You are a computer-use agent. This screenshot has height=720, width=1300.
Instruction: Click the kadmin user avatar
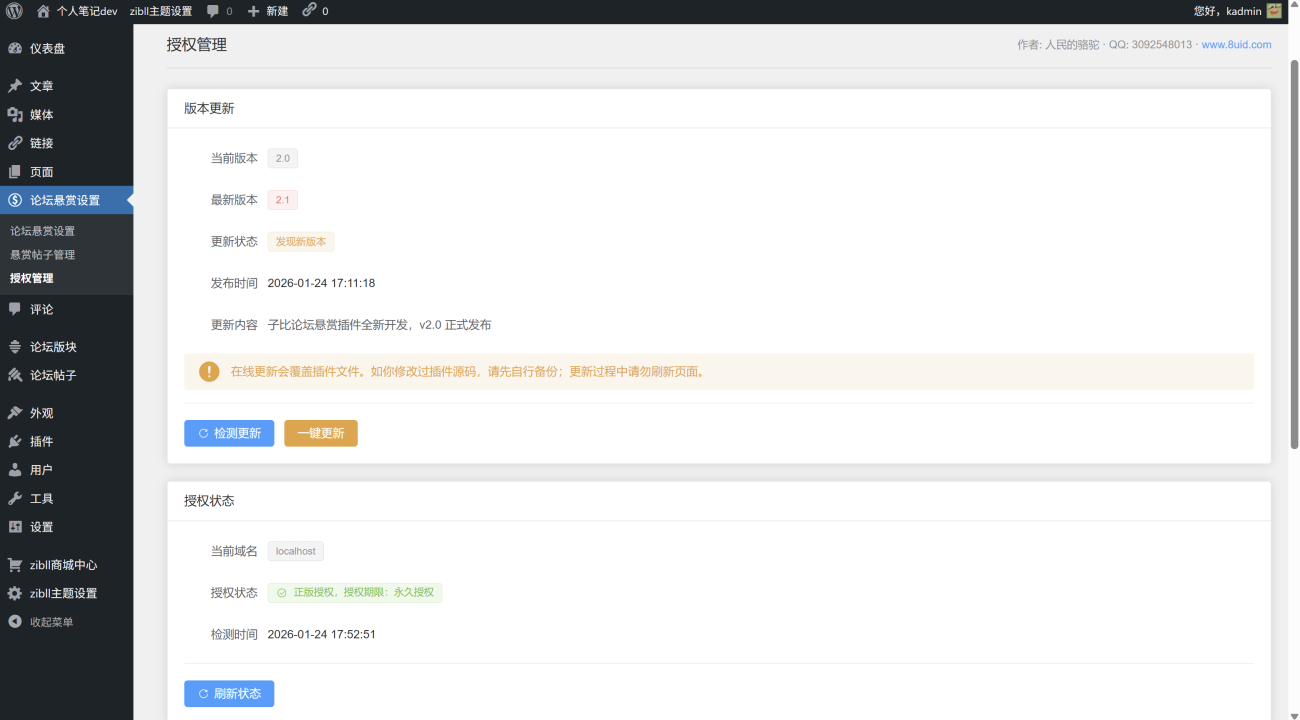click(1274, 11)
